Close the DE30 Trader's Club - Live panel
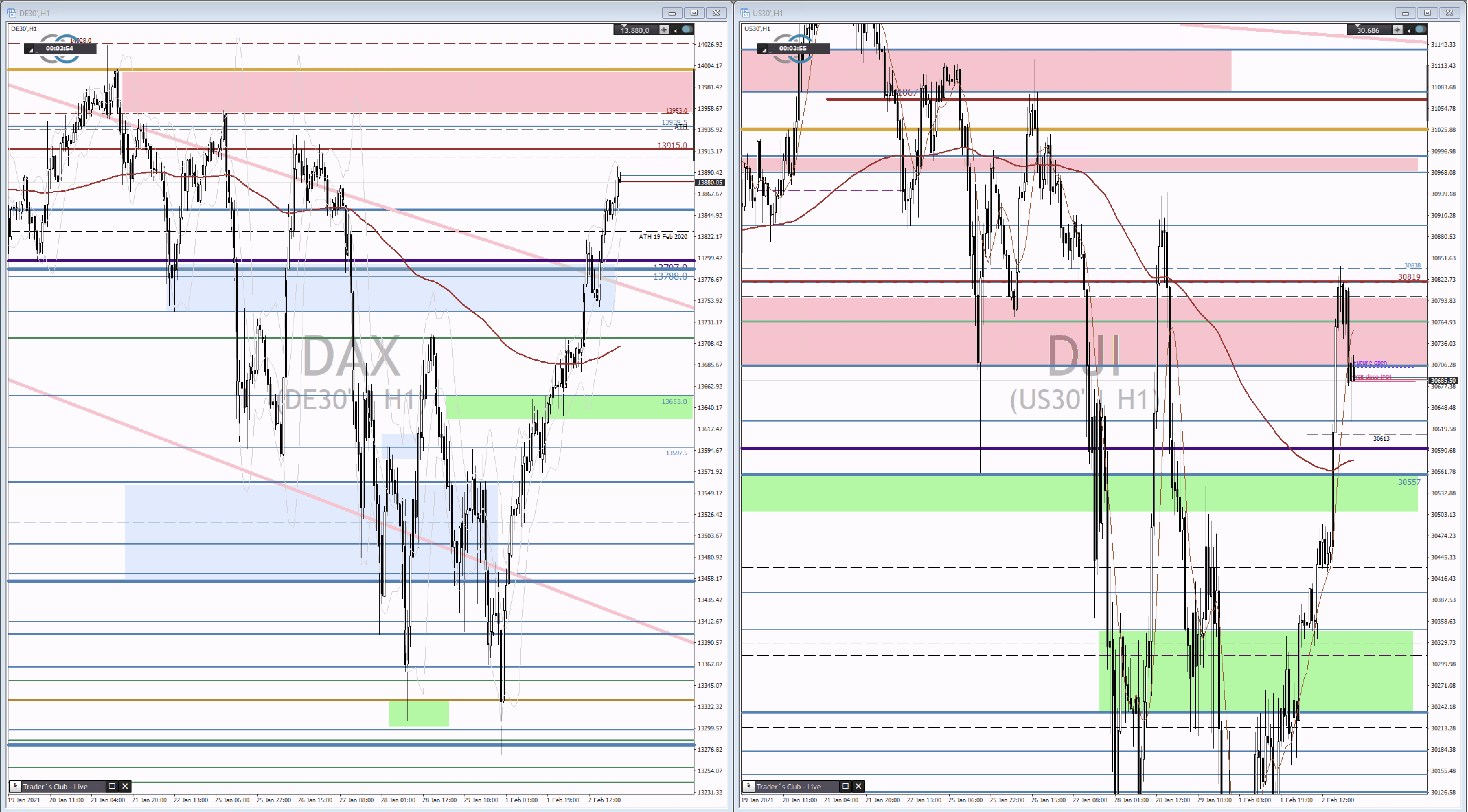Viewport: 1468px width, 812px height. click(x=125, y=786)
